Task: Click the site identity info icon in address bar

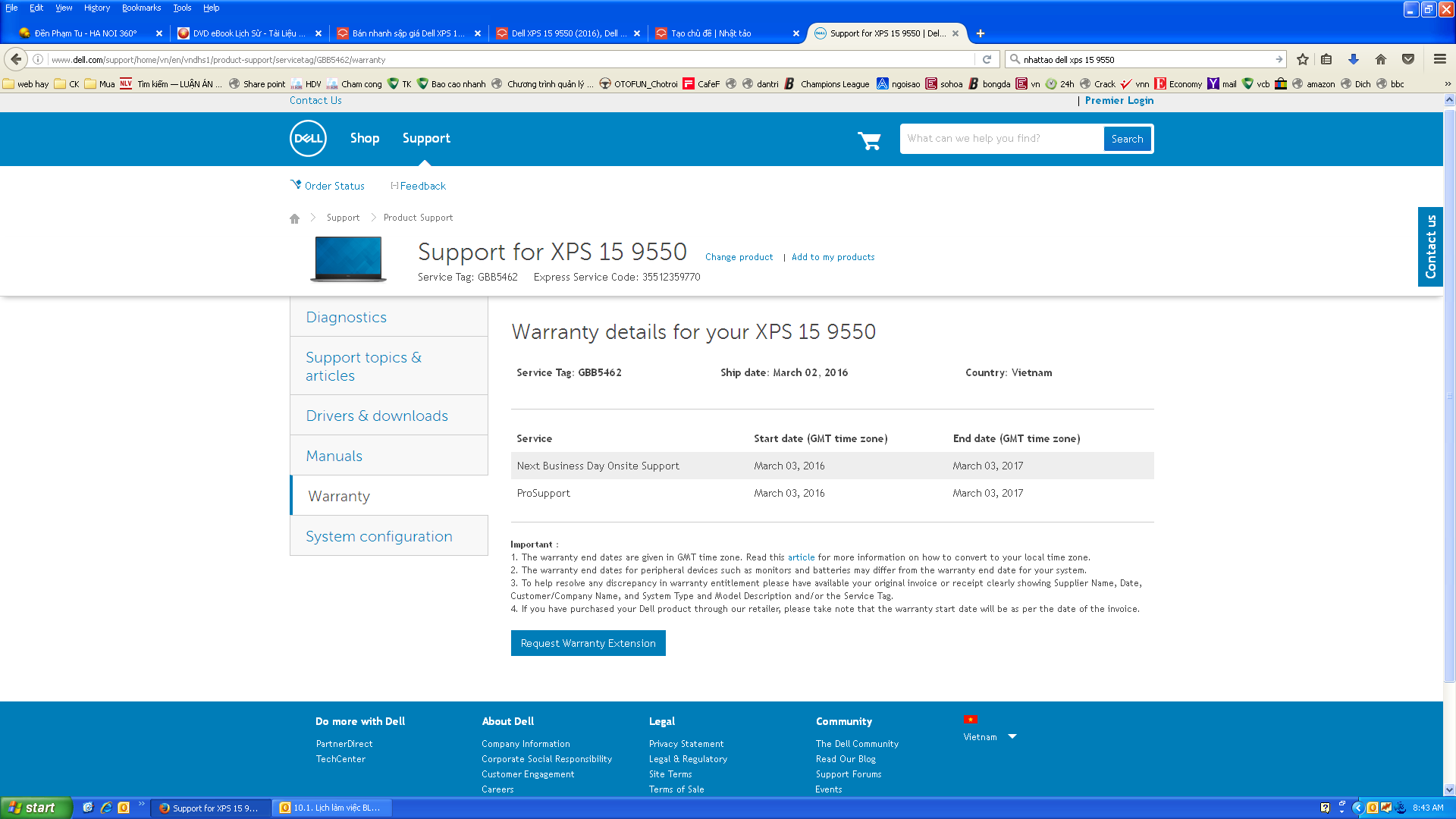Action: [x=38, y=59]
